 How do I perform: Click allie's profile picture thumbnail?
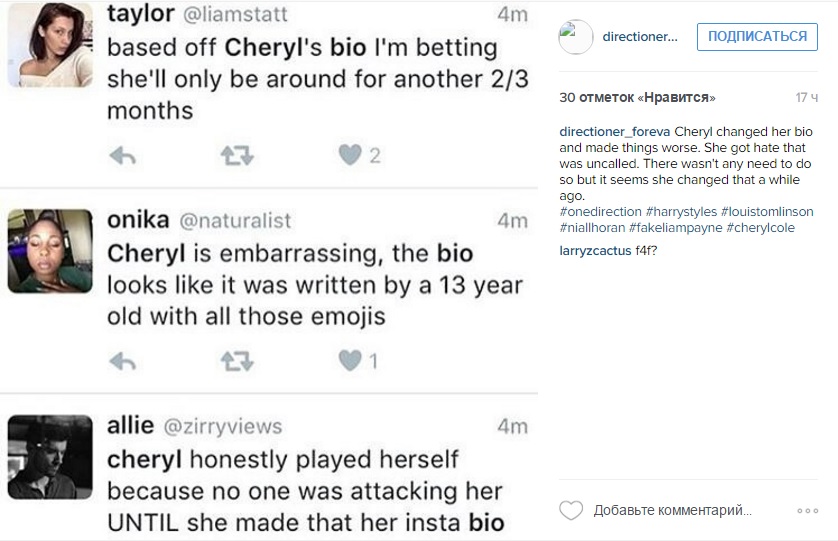[x=50, y=456]
